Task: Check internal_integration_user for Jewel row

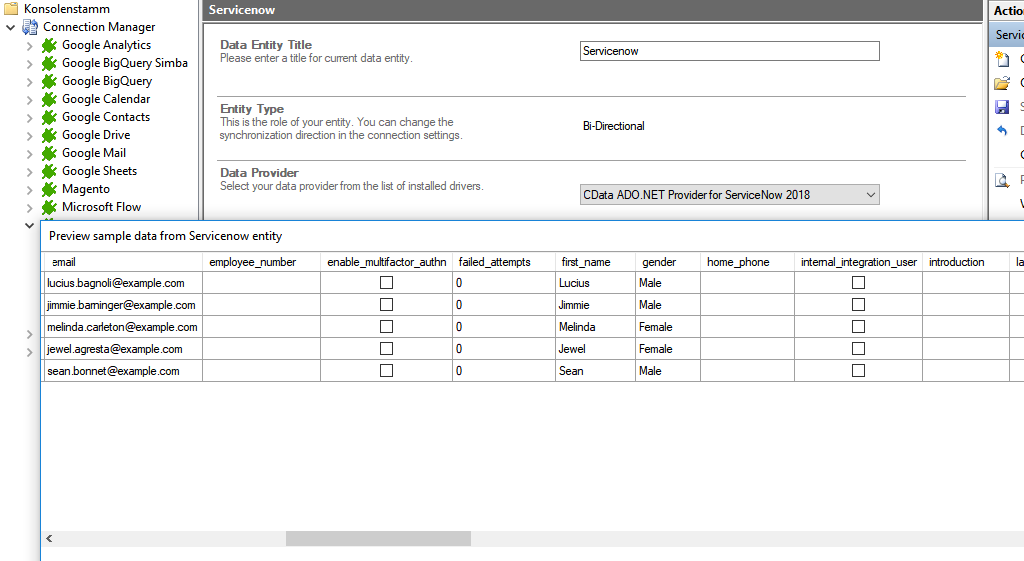Action: pyautogui.click(x=859, y=349)
